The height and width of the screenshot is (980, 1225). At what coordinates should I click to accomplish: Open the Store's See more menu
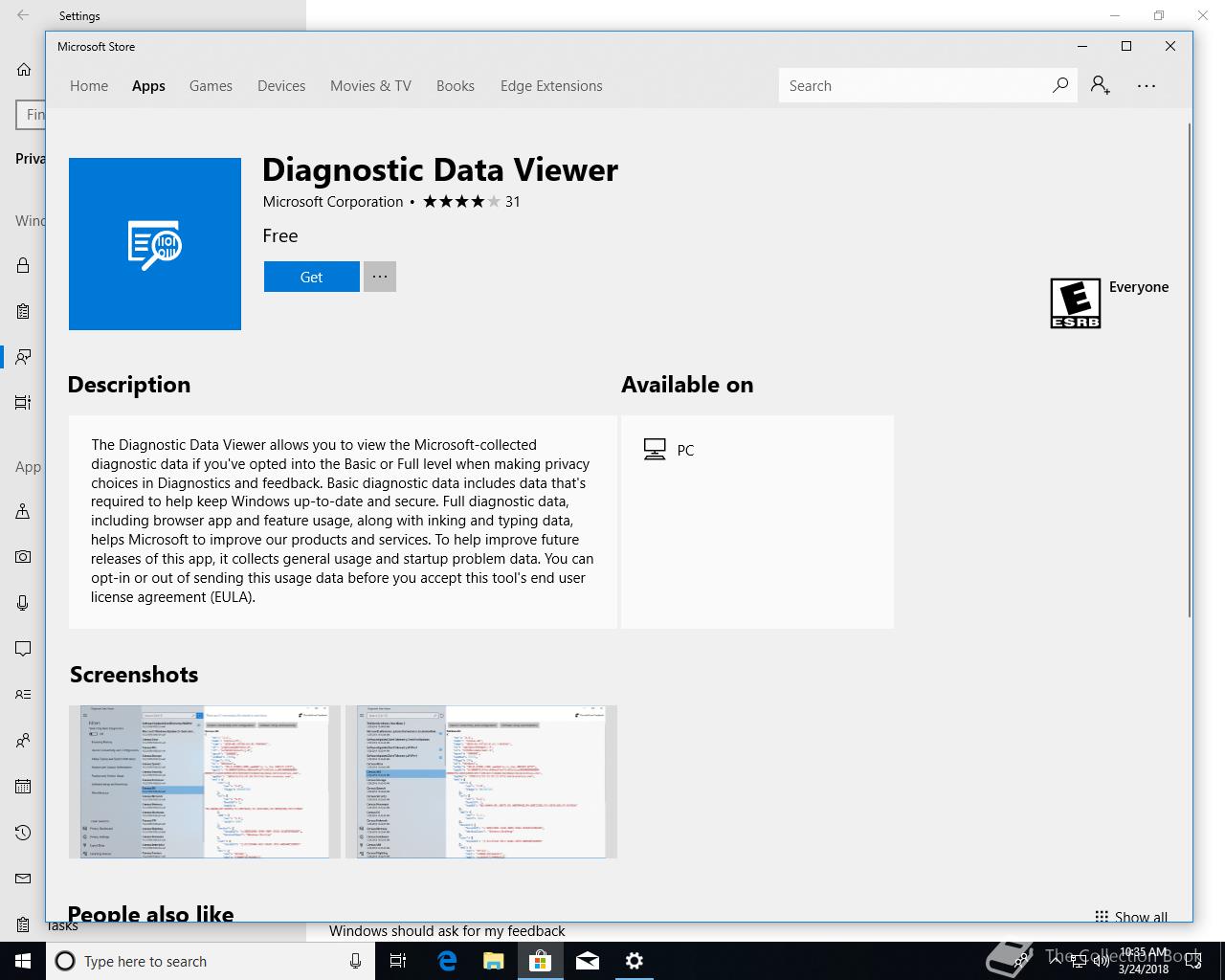(x=1147, y=85)
